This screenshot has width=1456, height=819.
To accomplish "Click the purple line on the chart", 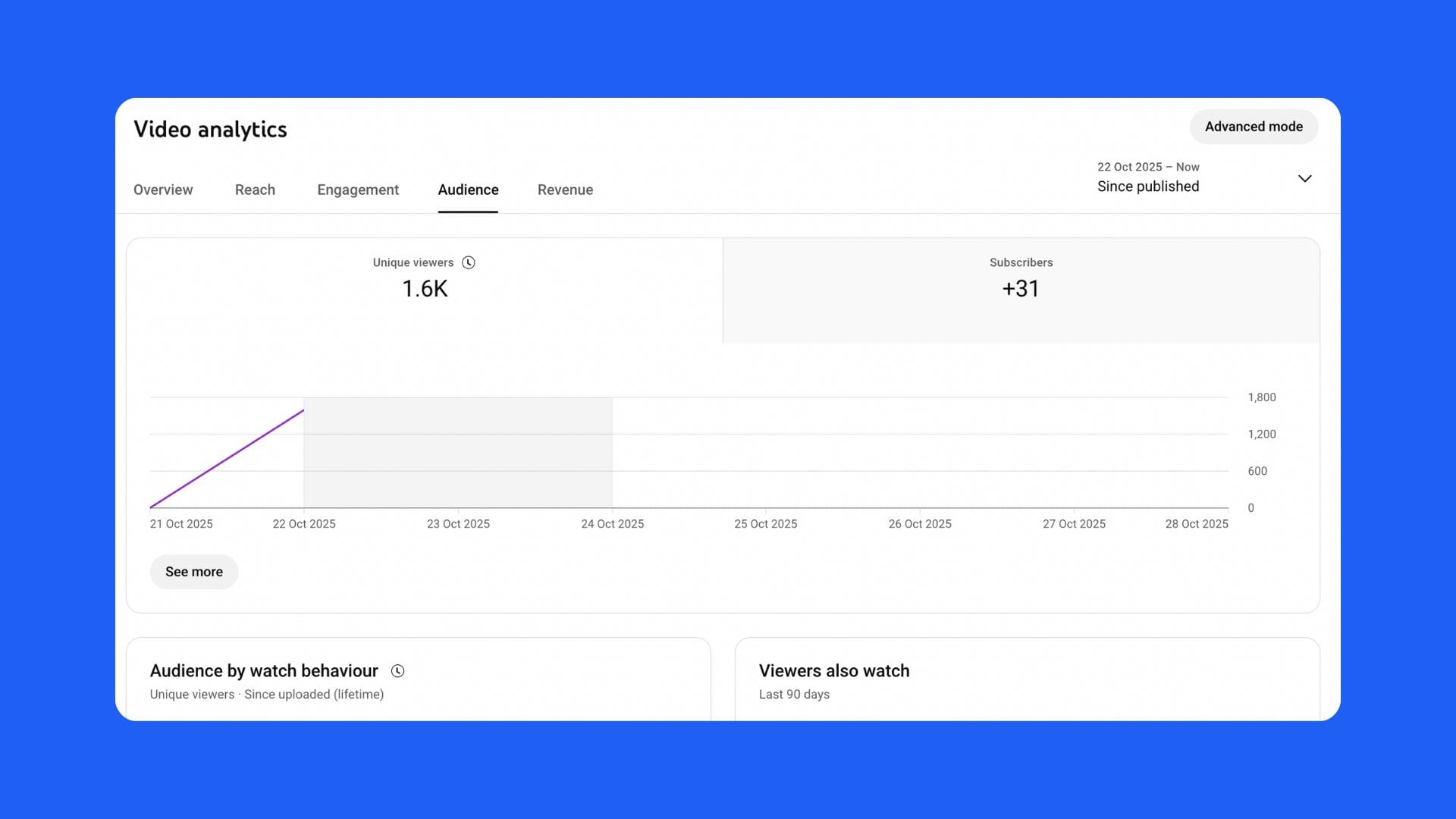I will coord(227,459).
